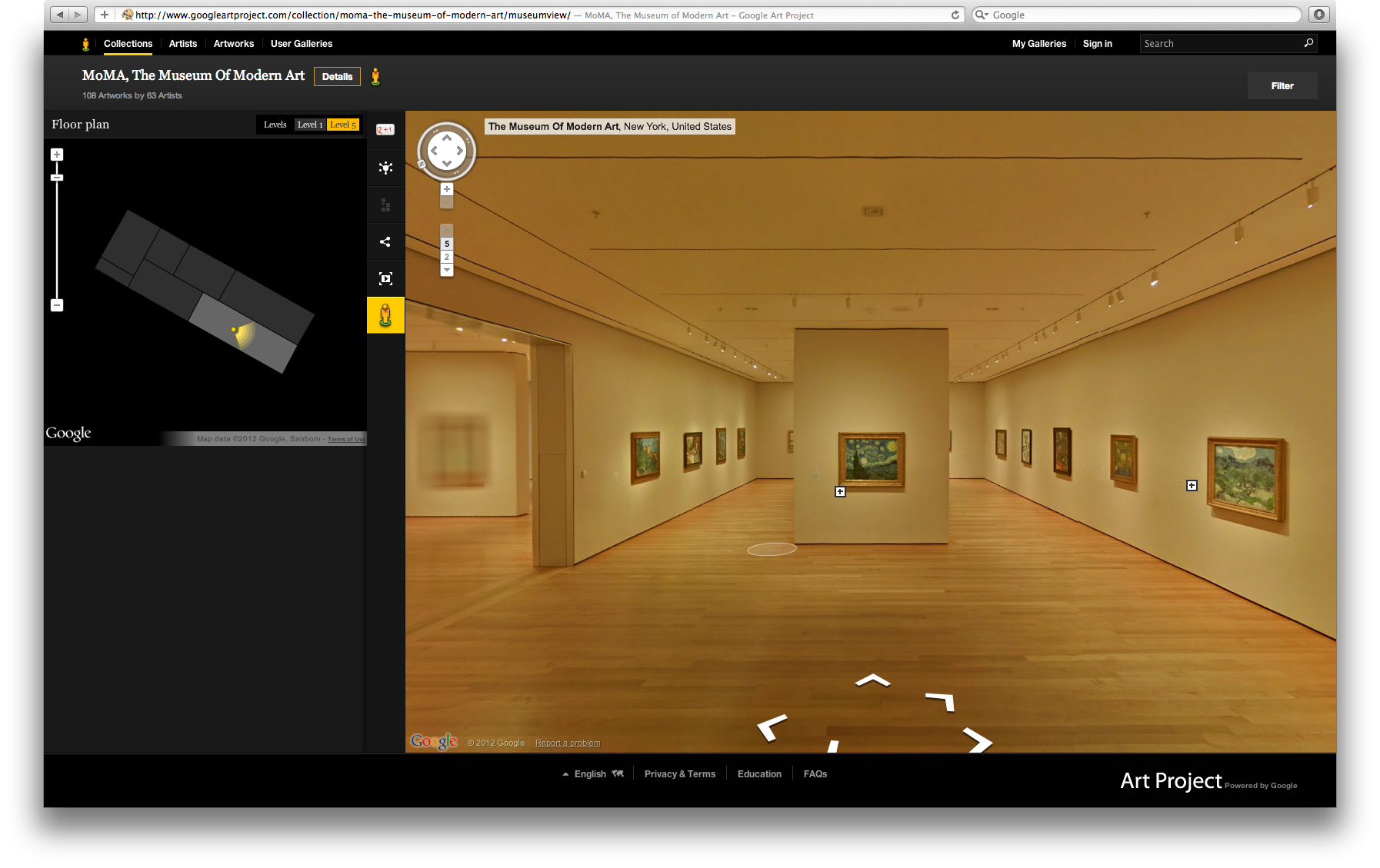Click the up arrow on the floor level selector

click(447, 230)
